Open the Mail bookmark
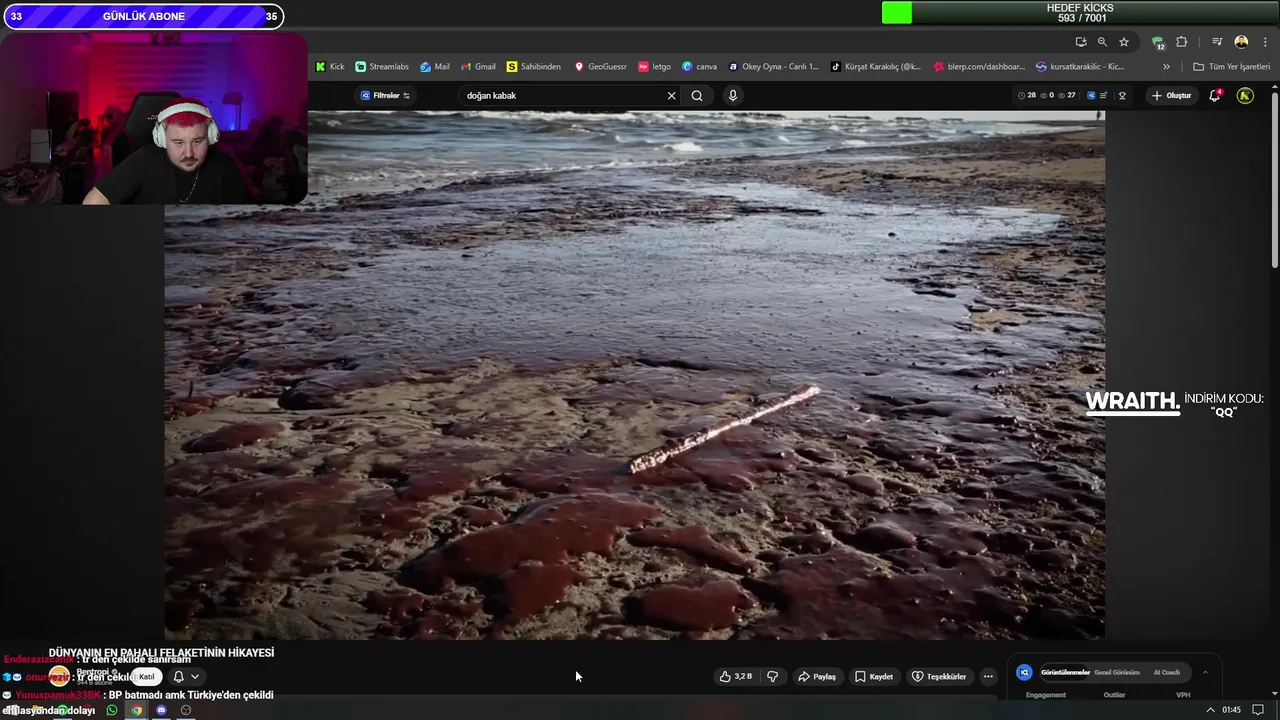1280x720 pixels. click(435, 67)
